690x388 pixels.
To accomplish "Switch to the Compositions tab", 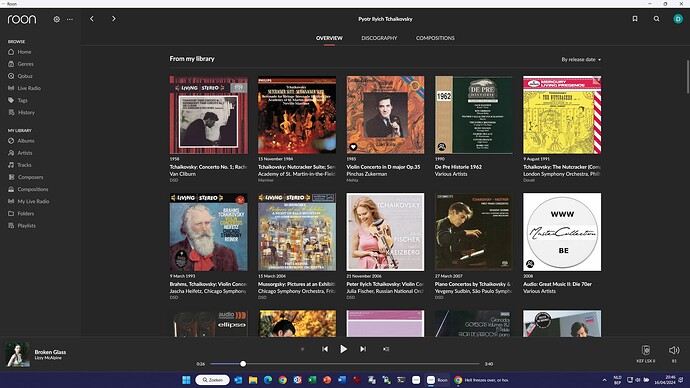I will coord(435,38).
